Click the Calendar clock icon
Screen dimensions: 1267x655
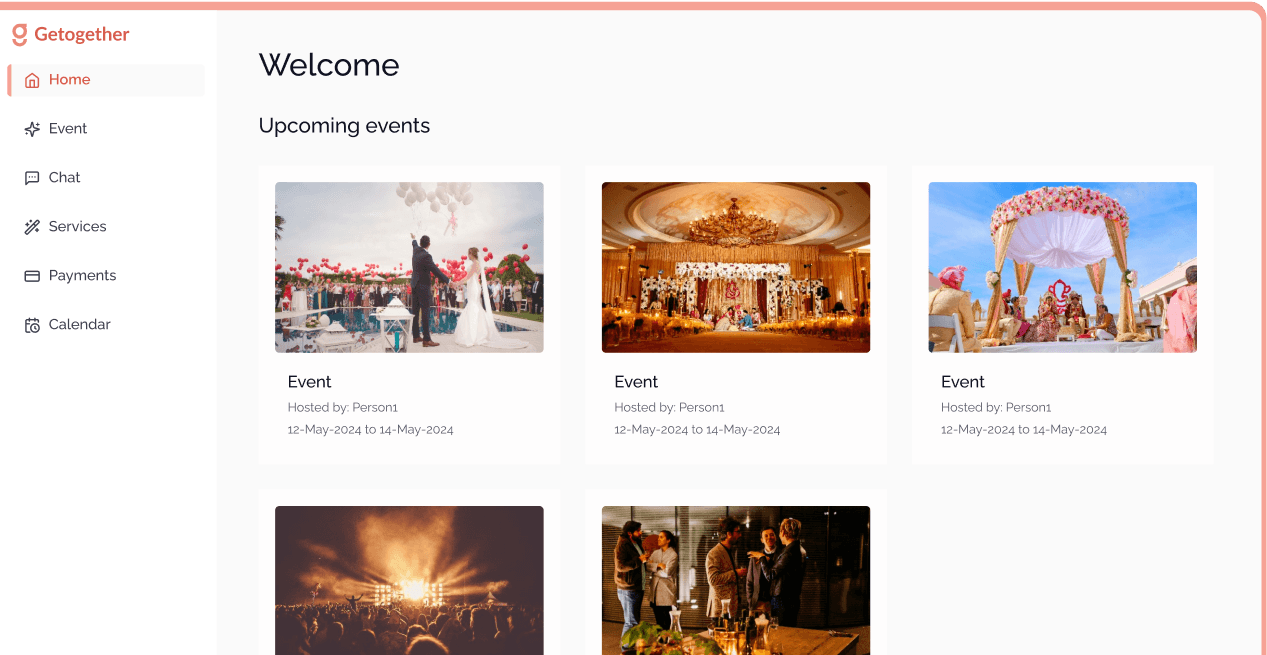[32, 325]
